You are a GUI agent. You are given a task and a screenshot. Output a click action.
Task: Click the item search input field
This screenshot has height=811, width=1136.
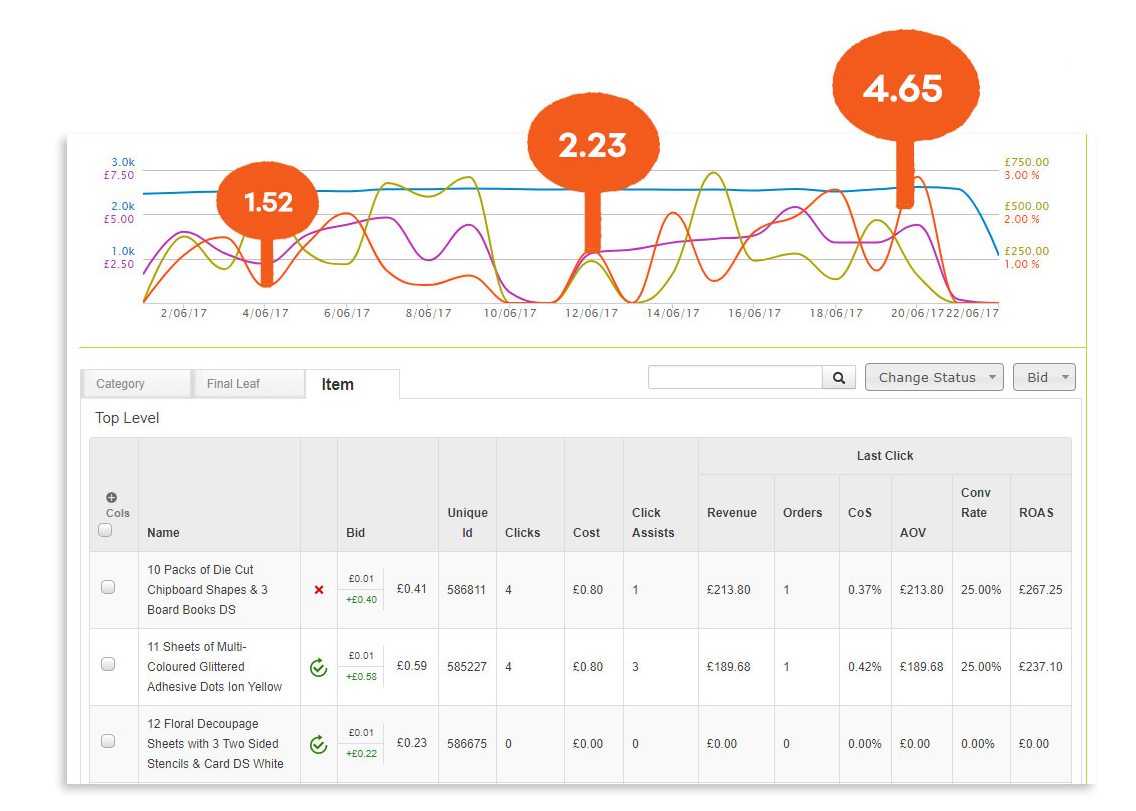pyautogui.click(x=735, y=377)
